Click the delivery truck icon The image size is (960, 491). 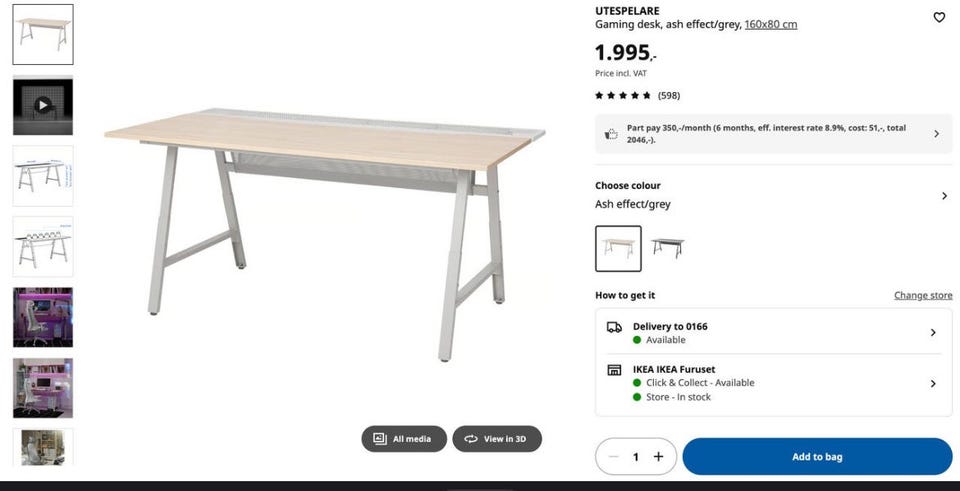click(x=614, y=327)
